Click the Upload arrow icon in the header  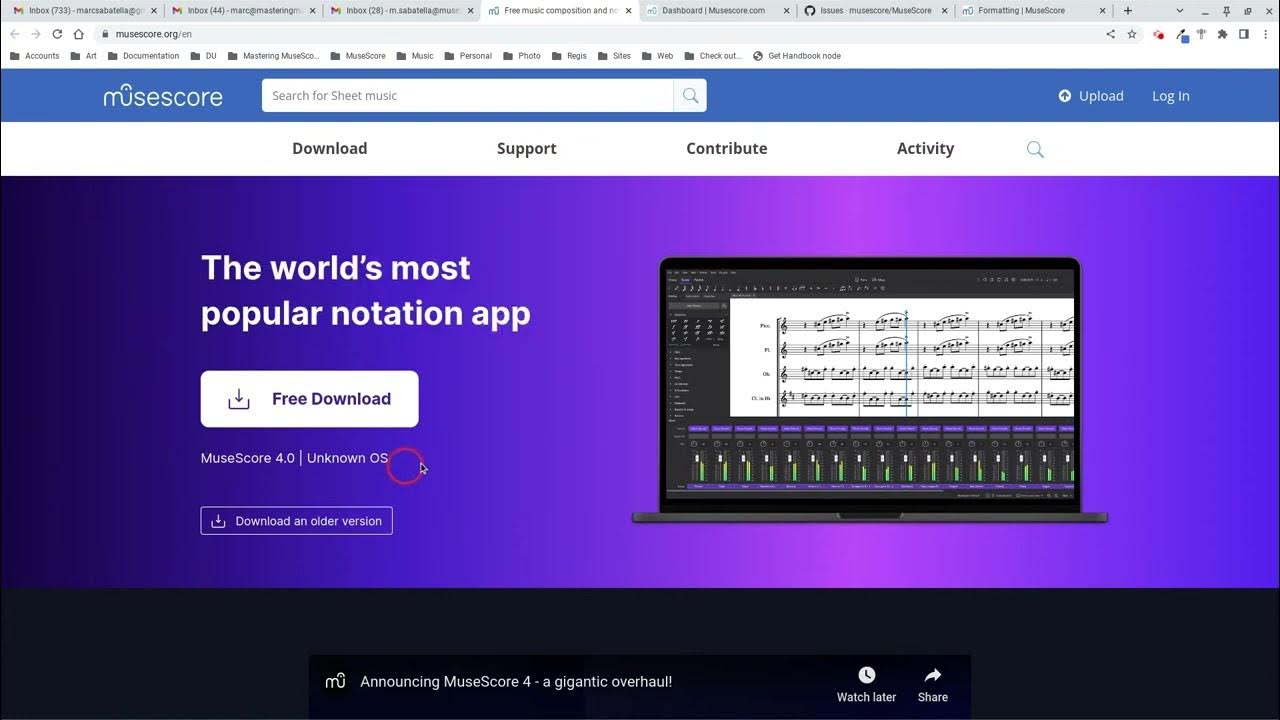[1065, 96]
